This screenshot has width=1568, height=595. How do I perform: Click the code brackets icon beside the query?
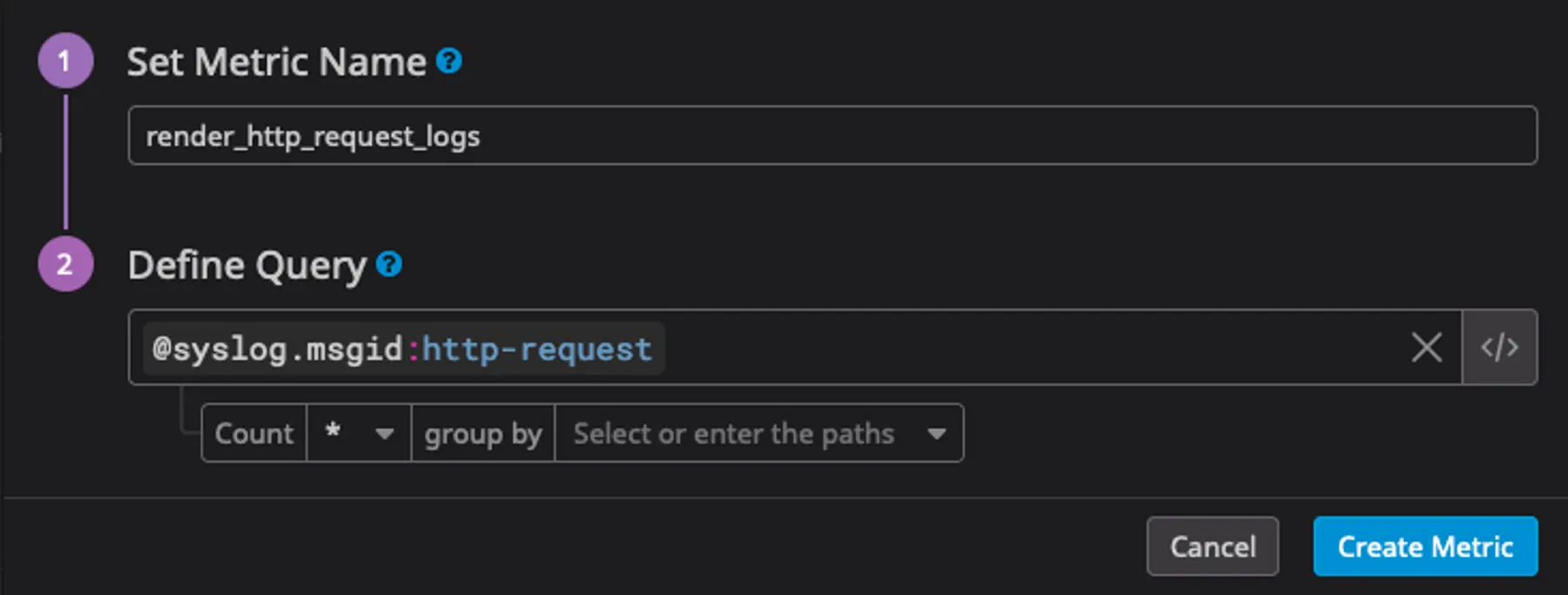[x=1500, y=348]
